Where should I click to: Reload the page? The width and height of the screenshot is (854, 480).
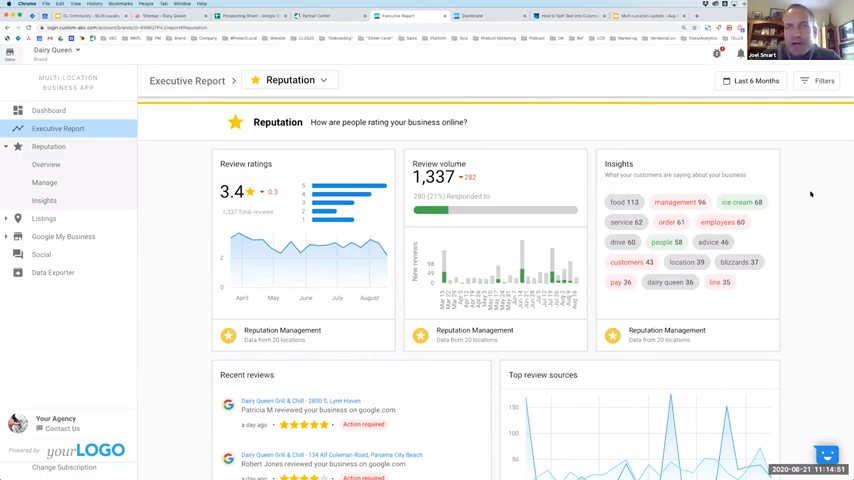[x=29, y=27]
